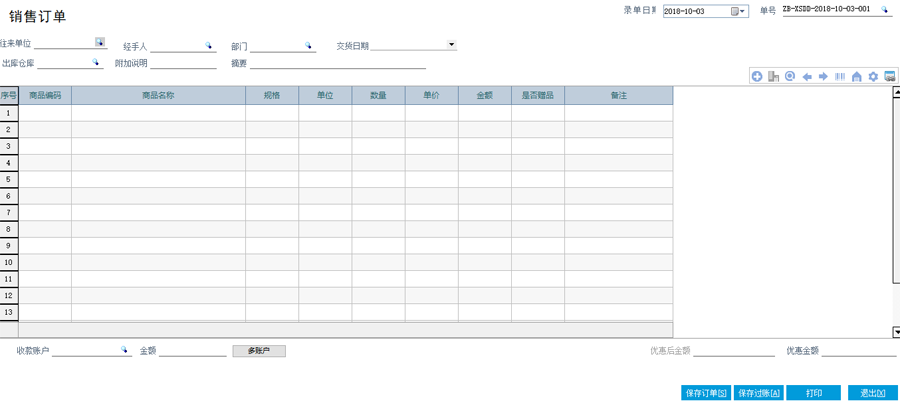The width and height of the screenshot is (900, 401).
Task: Click the 优惠后金额 field
Action: point(734,351)
